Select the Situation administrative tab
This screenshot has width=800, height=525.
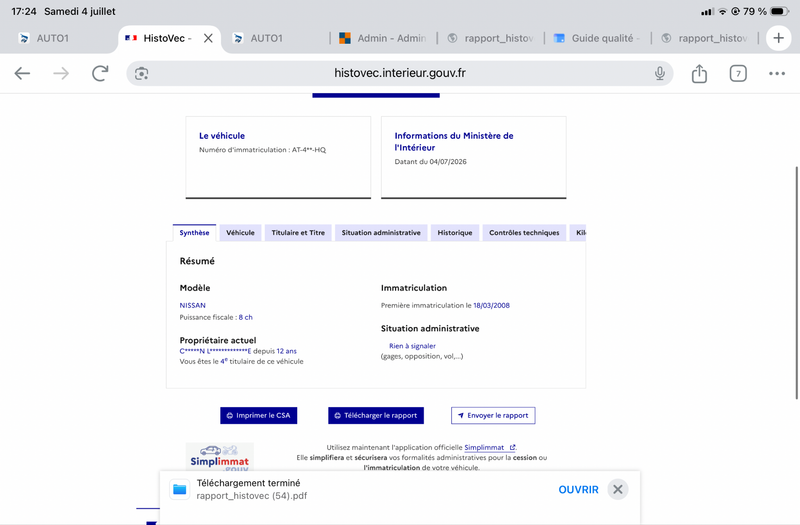point(381,233)
